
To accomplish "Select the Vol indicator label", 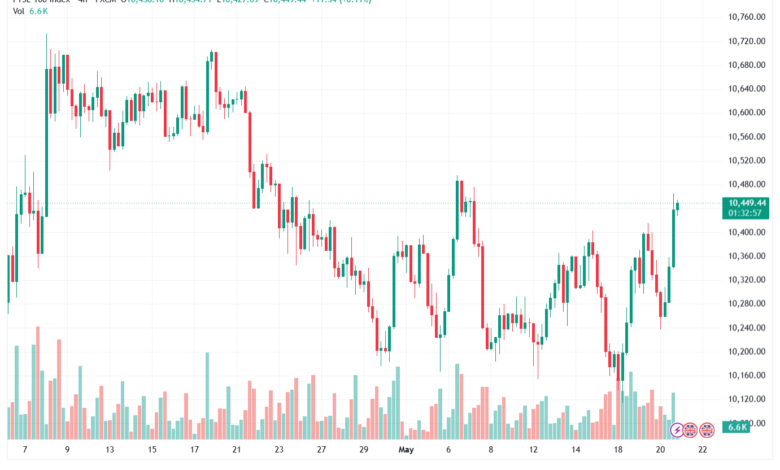I will [18, 11].
